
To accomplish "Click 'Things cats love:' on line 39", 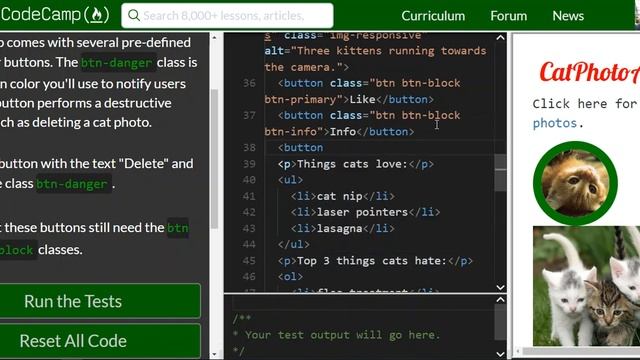I will [352, 164].
